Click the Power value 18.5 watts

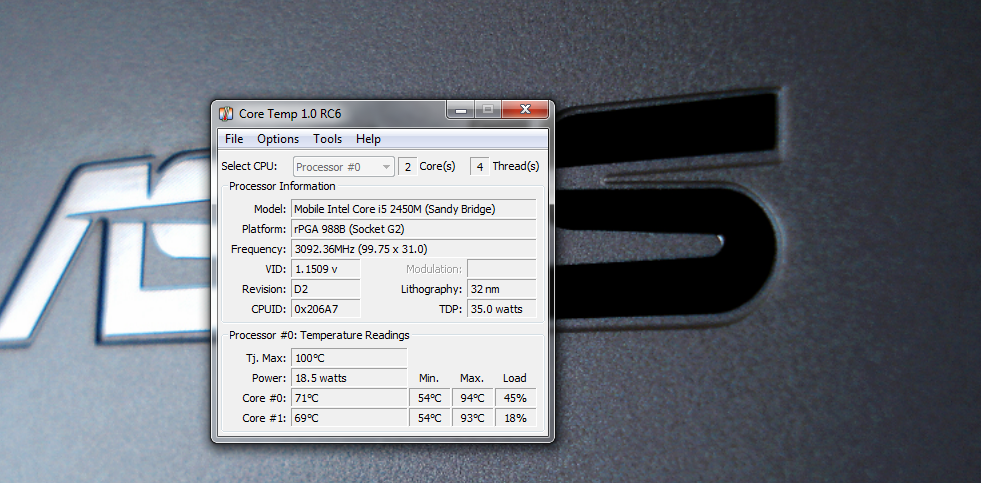(x=349, y=379)
